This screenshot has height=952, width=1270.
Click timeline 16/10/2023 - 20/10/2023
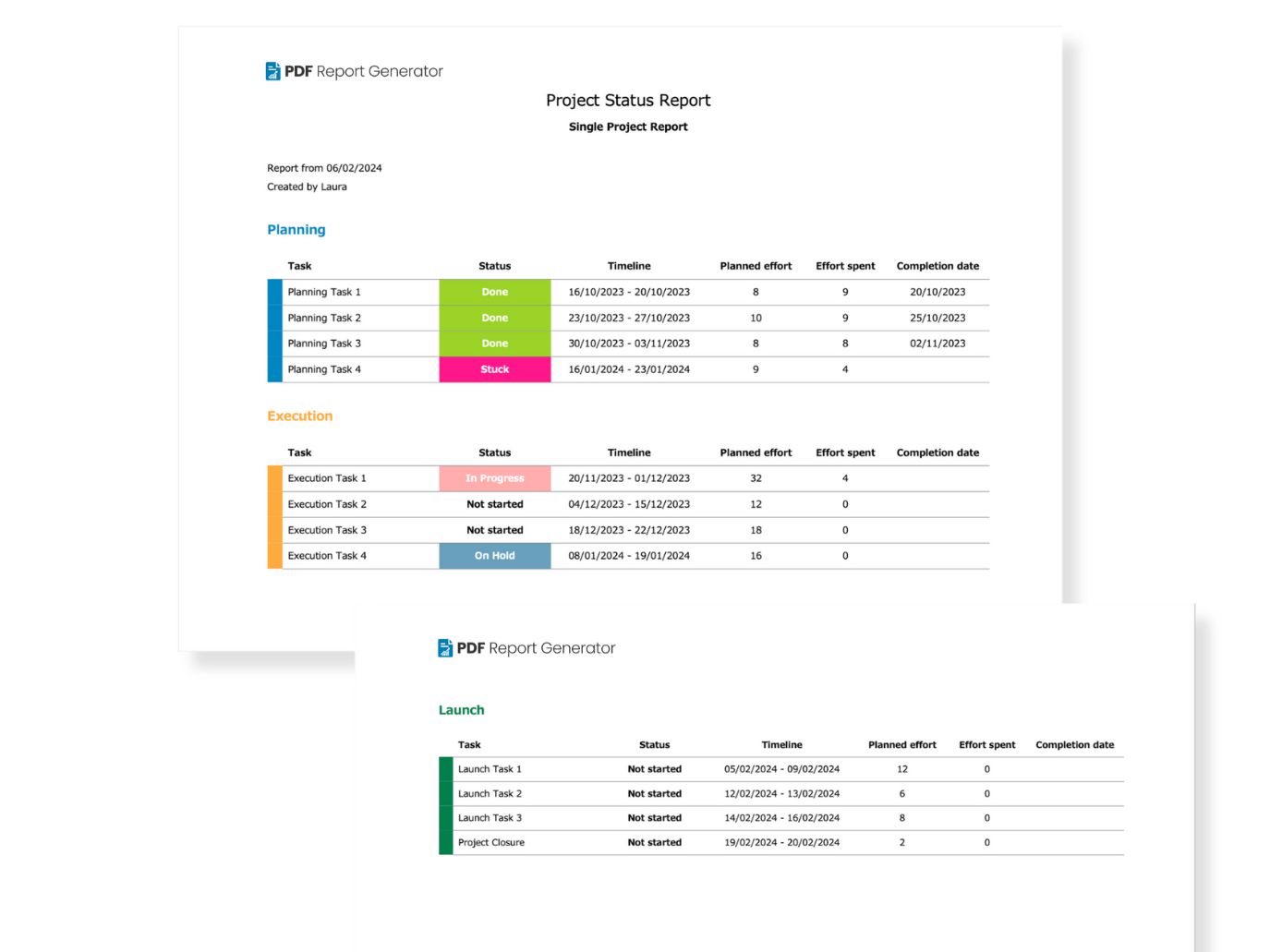(x=629, y=292)
